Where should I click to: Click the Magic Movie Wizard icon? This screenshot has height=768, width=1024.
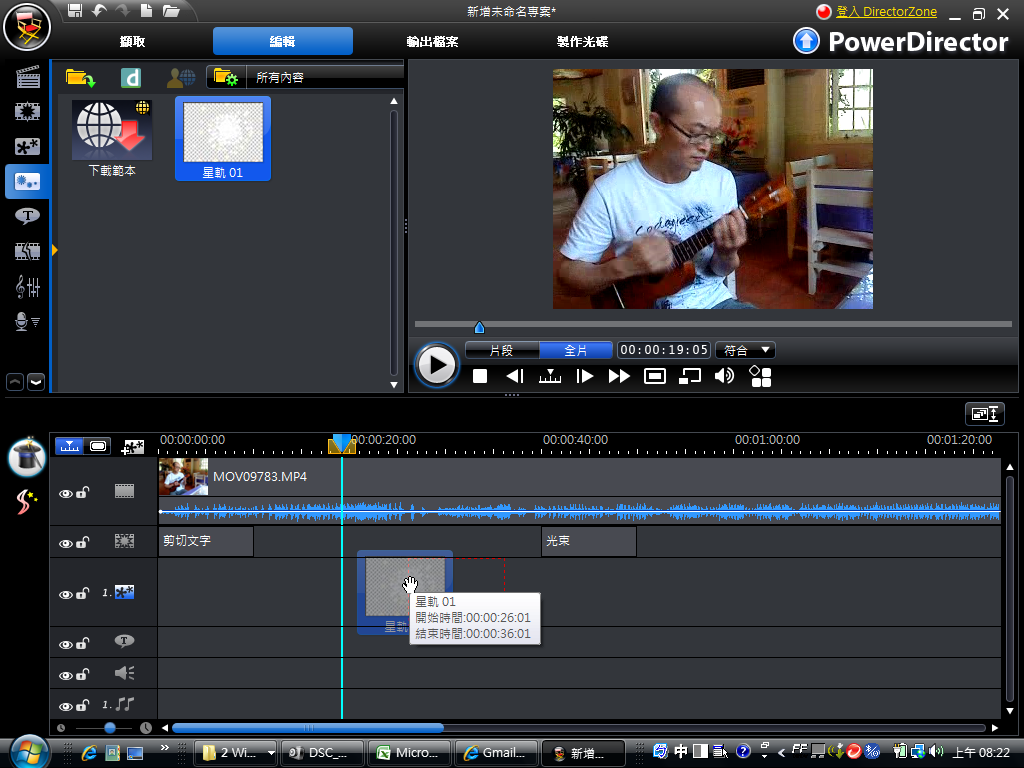[x=26, y=456]
